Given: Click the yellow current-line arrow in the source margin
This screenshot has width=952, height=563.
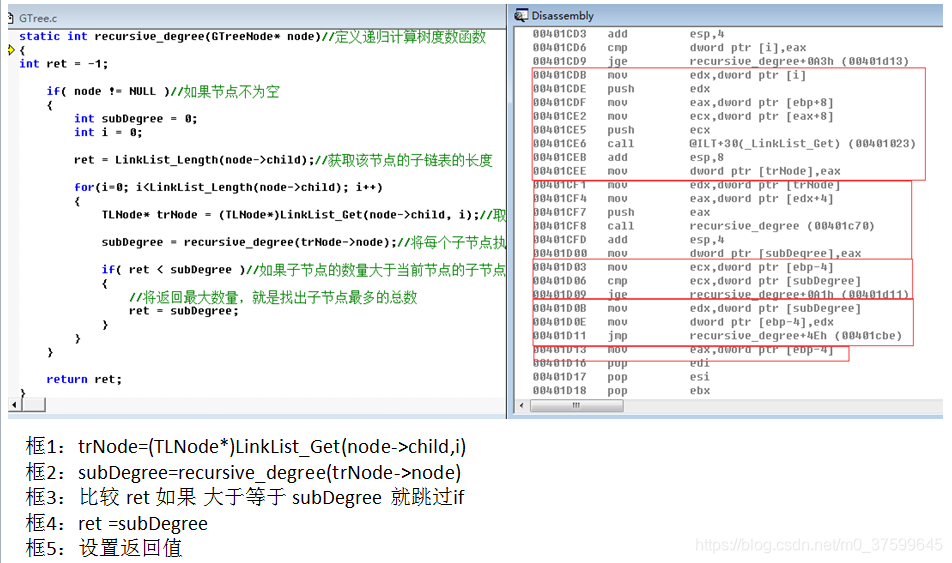Looking at the screenshot, I should tap(11, 50).
